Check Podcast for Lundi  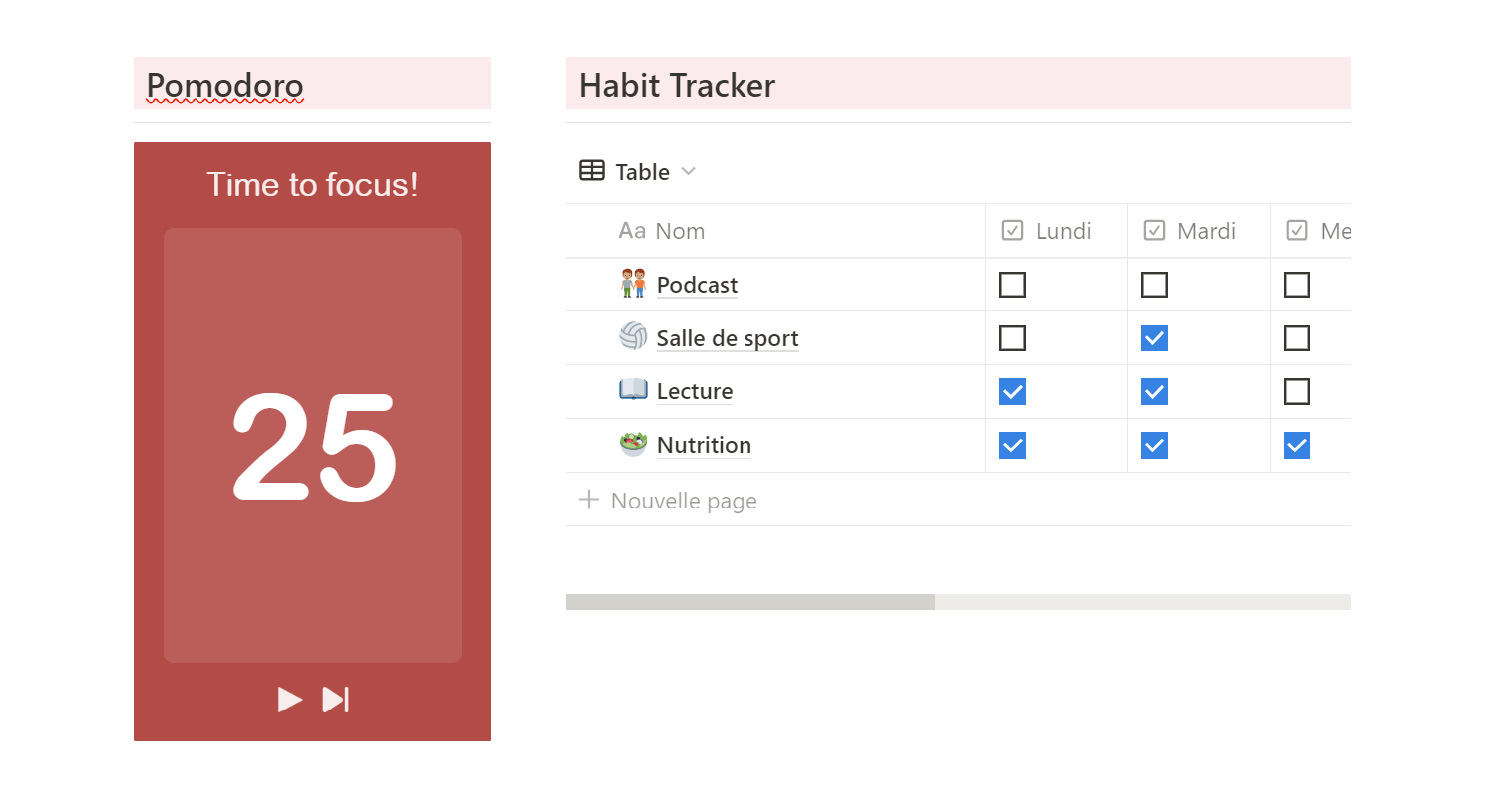1012,285
